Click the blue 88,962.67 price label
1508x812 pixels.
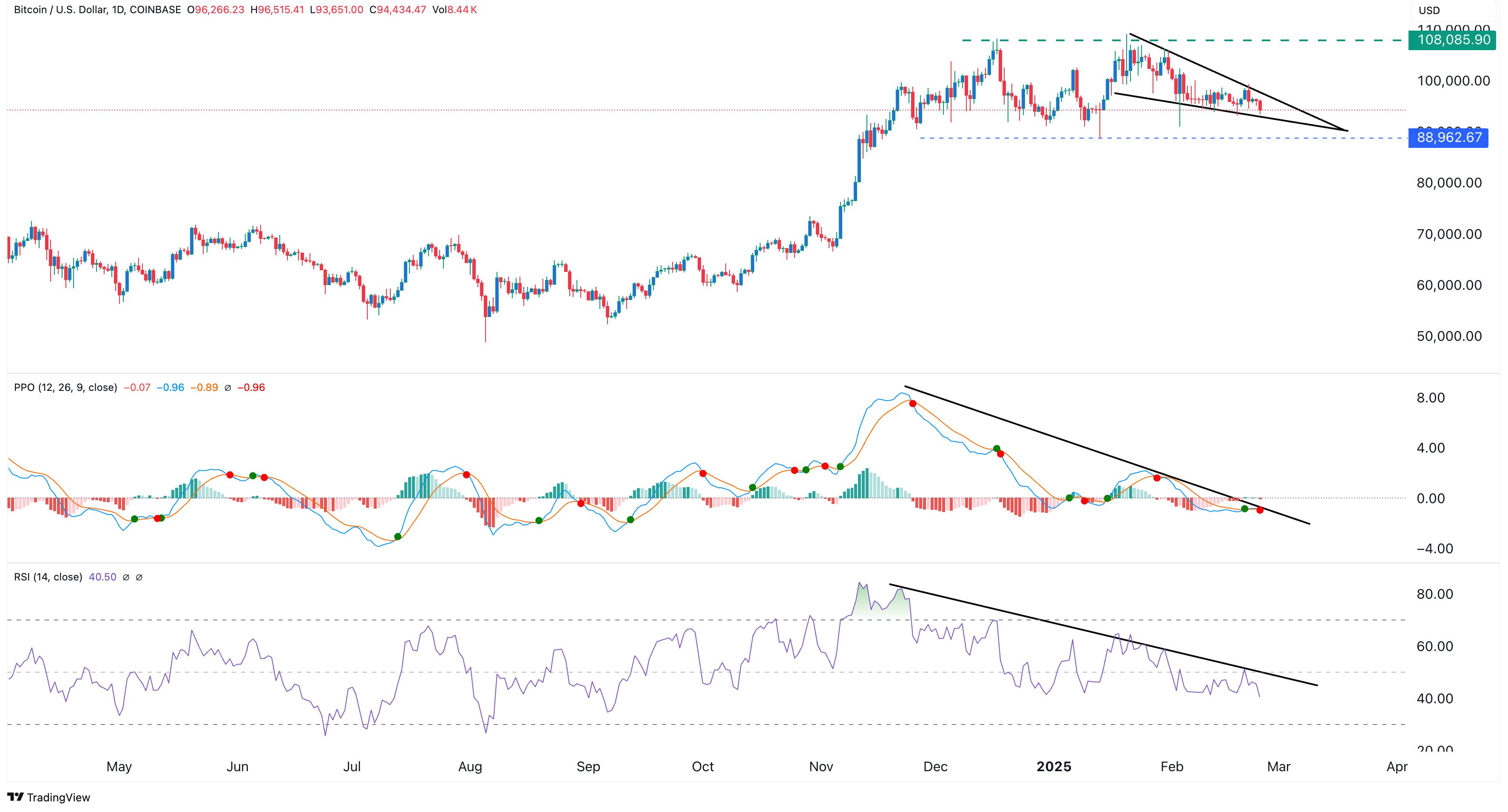[x=1448, y=138]
